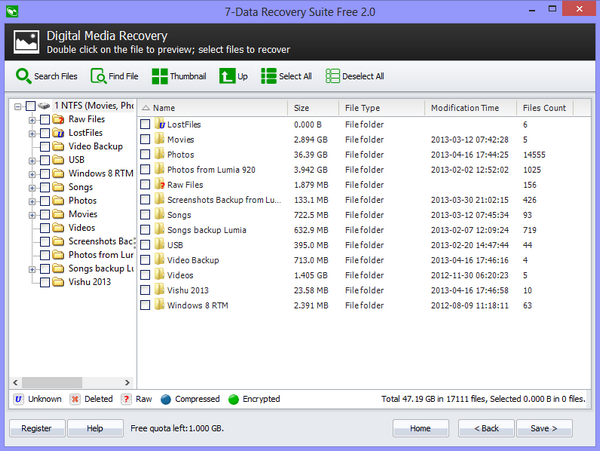Expand Movies node in tree
The height and width of the screenshot is (451, 600).
32,215
